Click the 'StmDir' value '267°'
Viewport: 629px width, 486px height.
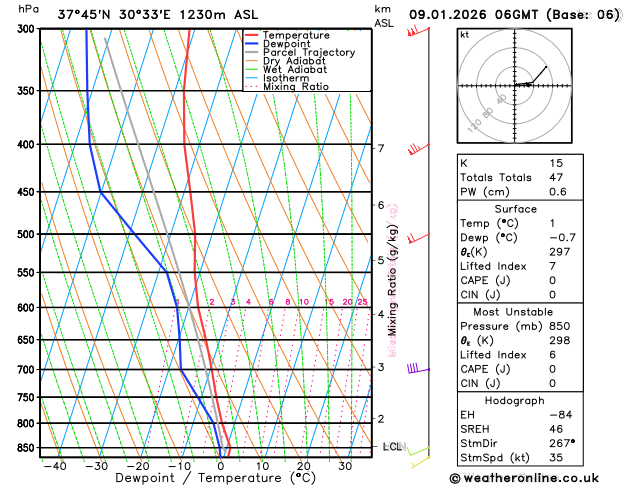point(562,443)
